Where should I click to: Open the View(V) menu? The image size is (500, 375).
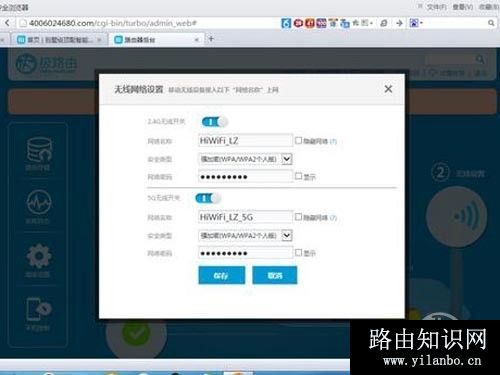462,7
